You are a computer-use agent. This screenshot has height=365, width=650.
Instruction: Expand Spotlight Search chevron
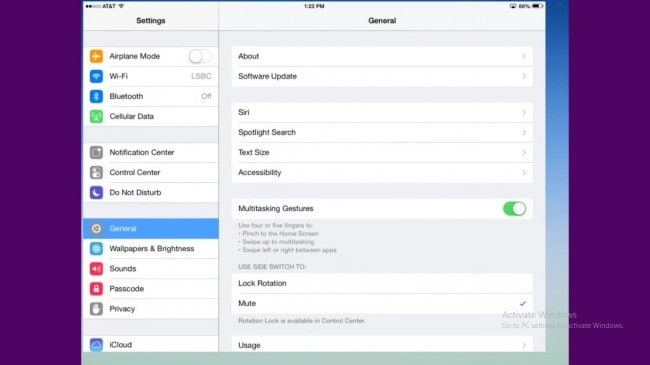(524, 132)
